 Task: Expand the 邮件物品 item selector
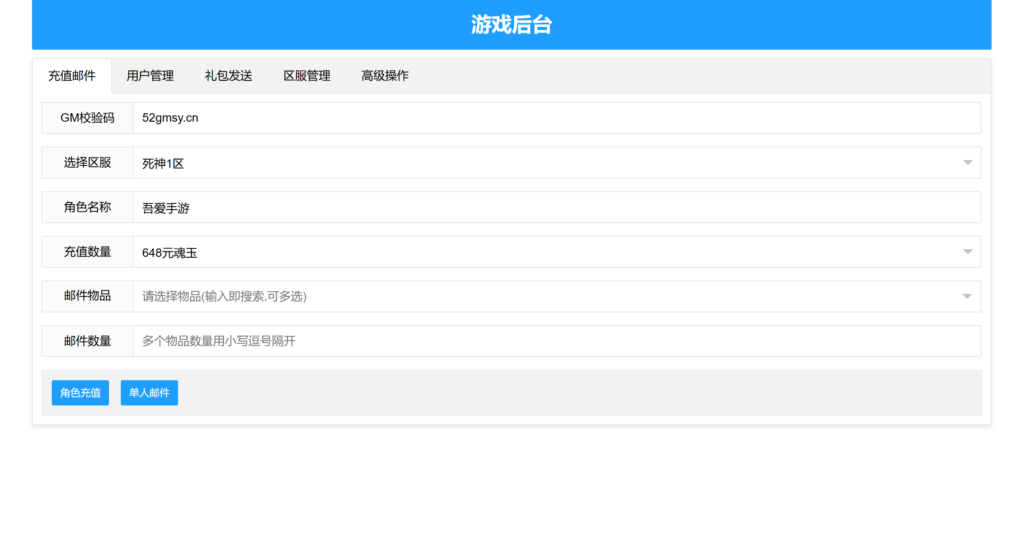(556, 296)
